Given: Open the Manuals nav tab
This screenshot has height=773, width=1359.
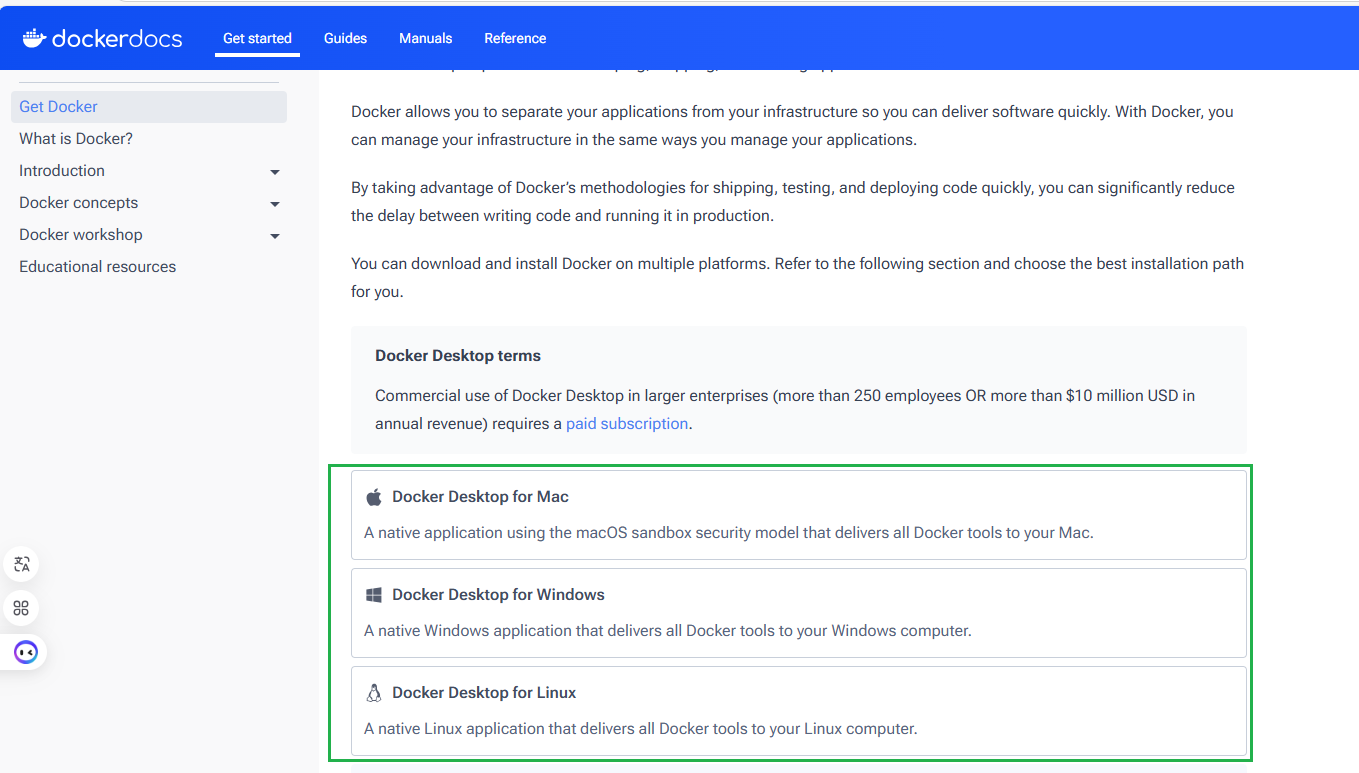Looking at the screenshot, I should (426, 38).
